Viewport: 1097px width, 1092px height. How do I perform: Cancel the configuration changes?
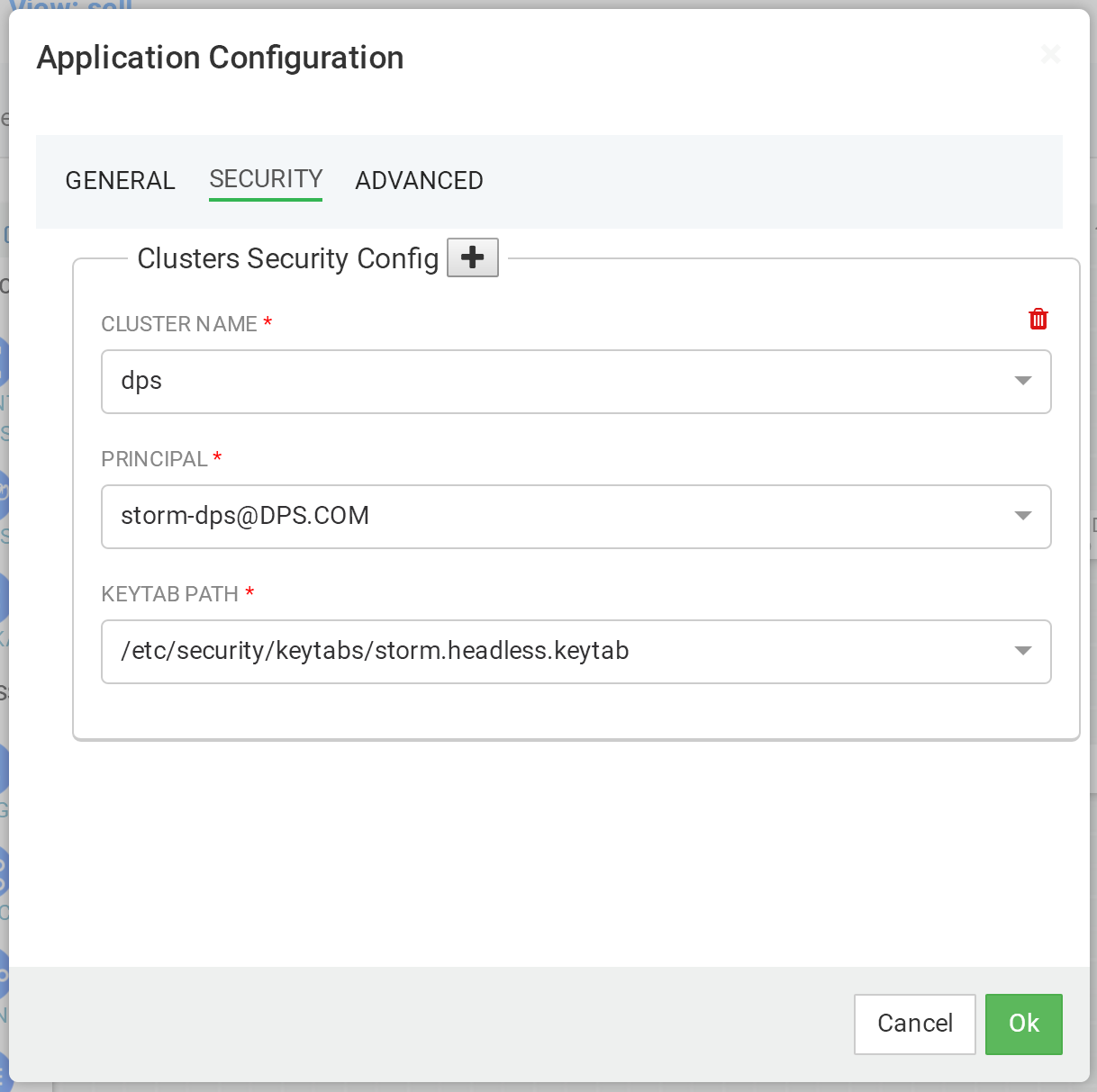[915, 1024]
